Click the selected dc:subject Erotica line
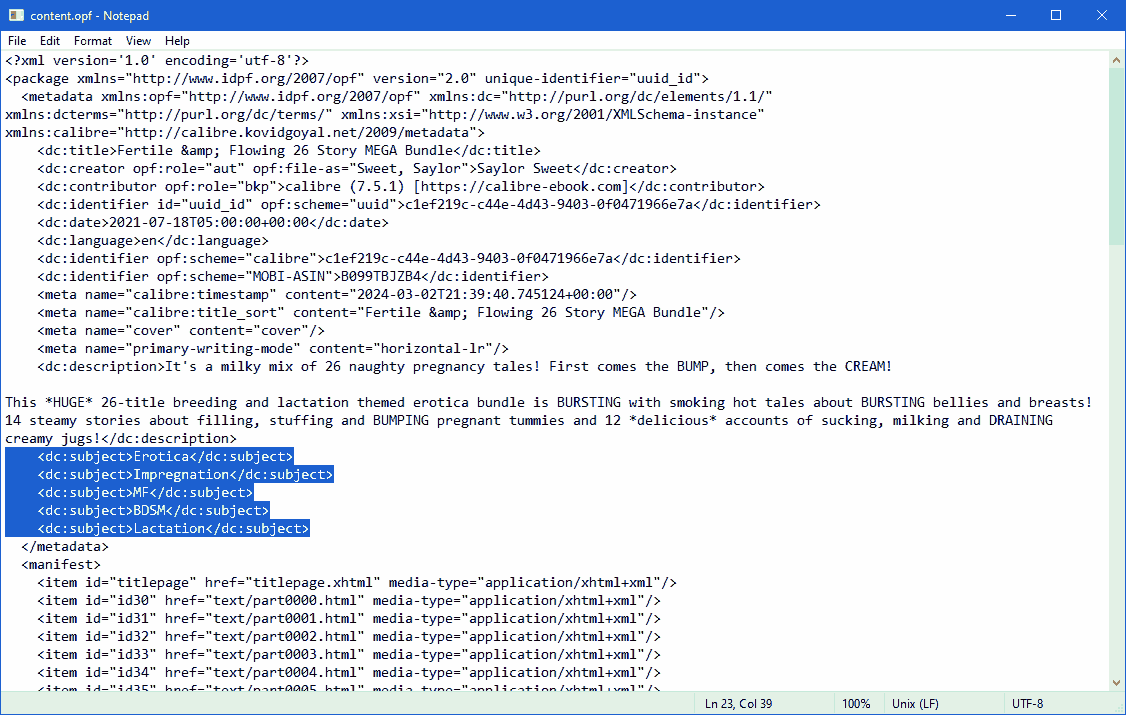This screenshot has width=1126, height=715. (165, 457)
